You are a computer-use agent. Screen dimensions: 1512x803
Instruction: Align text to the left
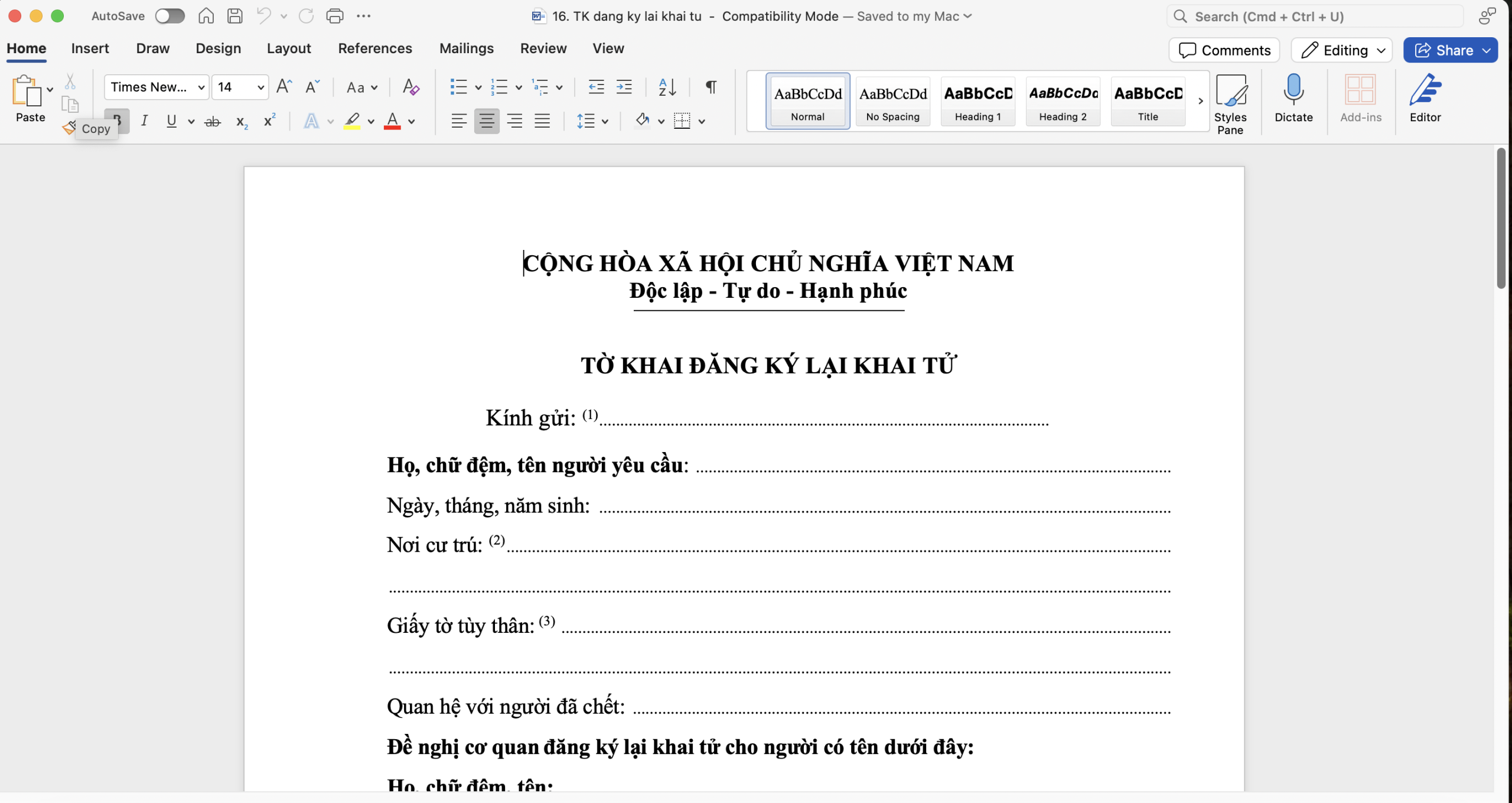click(x=459, y=121)
